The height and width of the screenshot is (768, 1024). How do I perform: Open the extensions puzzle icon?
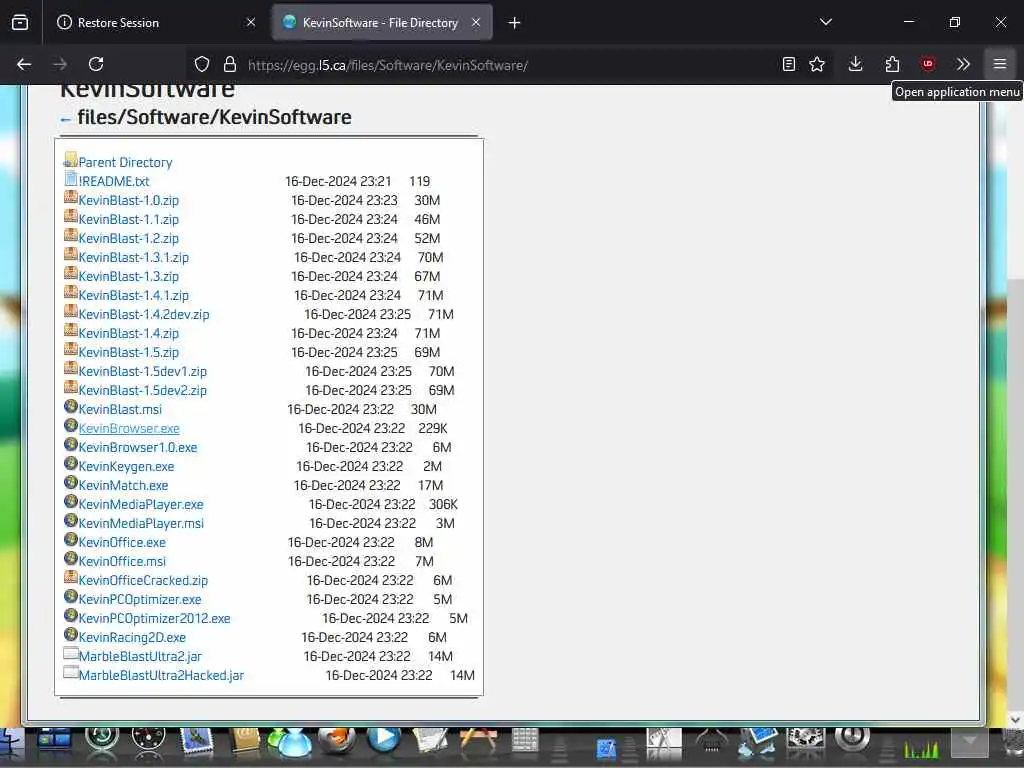pos(892,64)
